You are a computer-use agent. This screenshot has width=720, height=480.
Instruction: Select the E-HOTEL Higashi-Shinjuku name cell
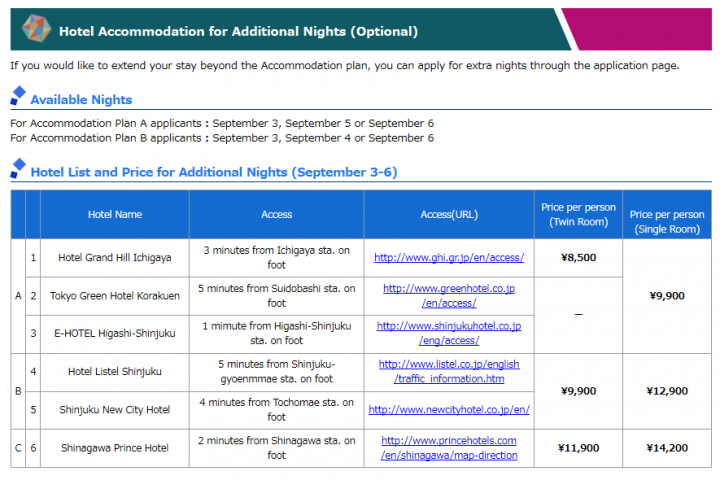point(115,333)
